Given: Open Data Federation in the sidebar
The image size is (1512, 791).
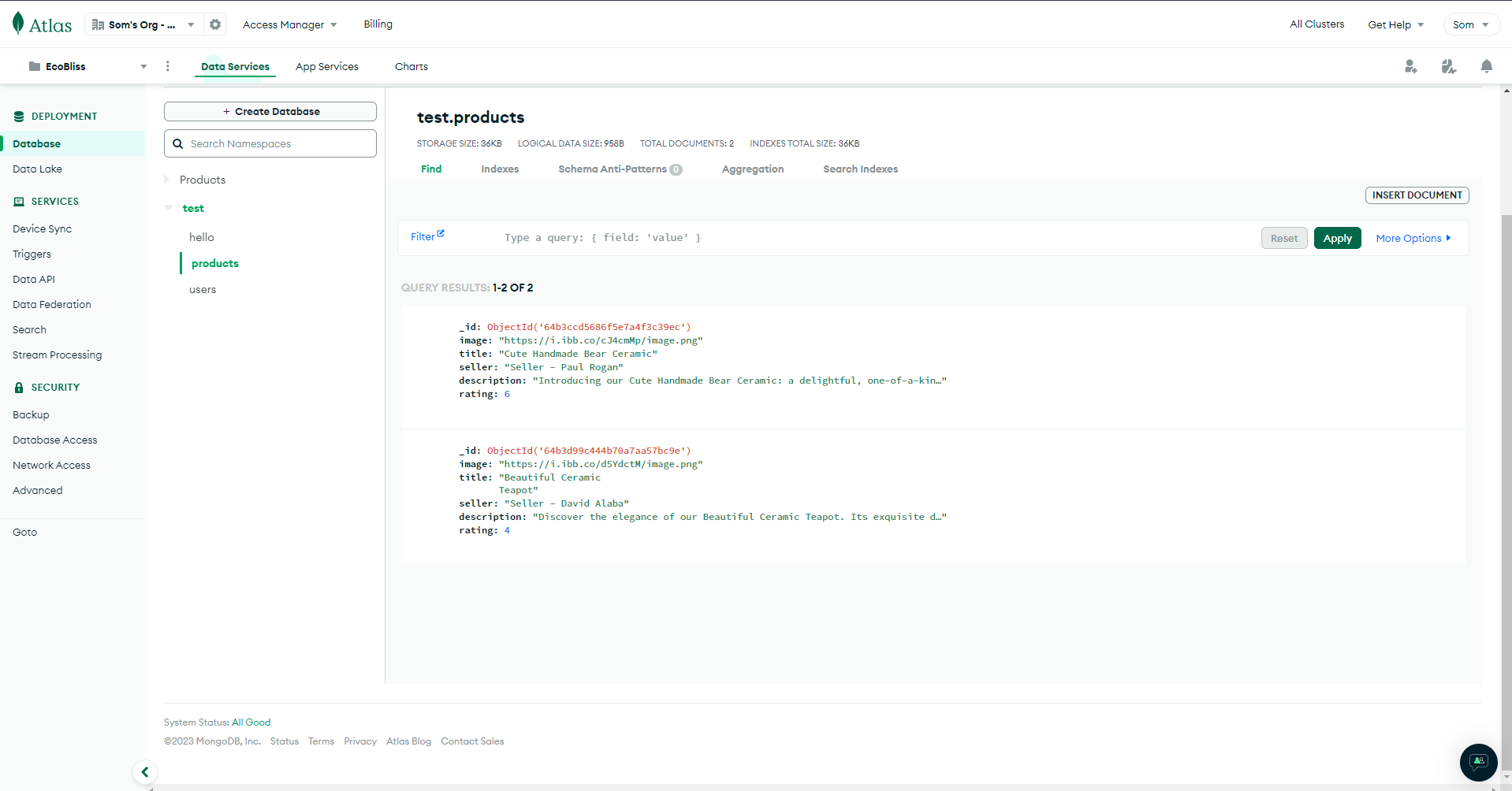Looking at the screenshot, I should tap(52, 304).
